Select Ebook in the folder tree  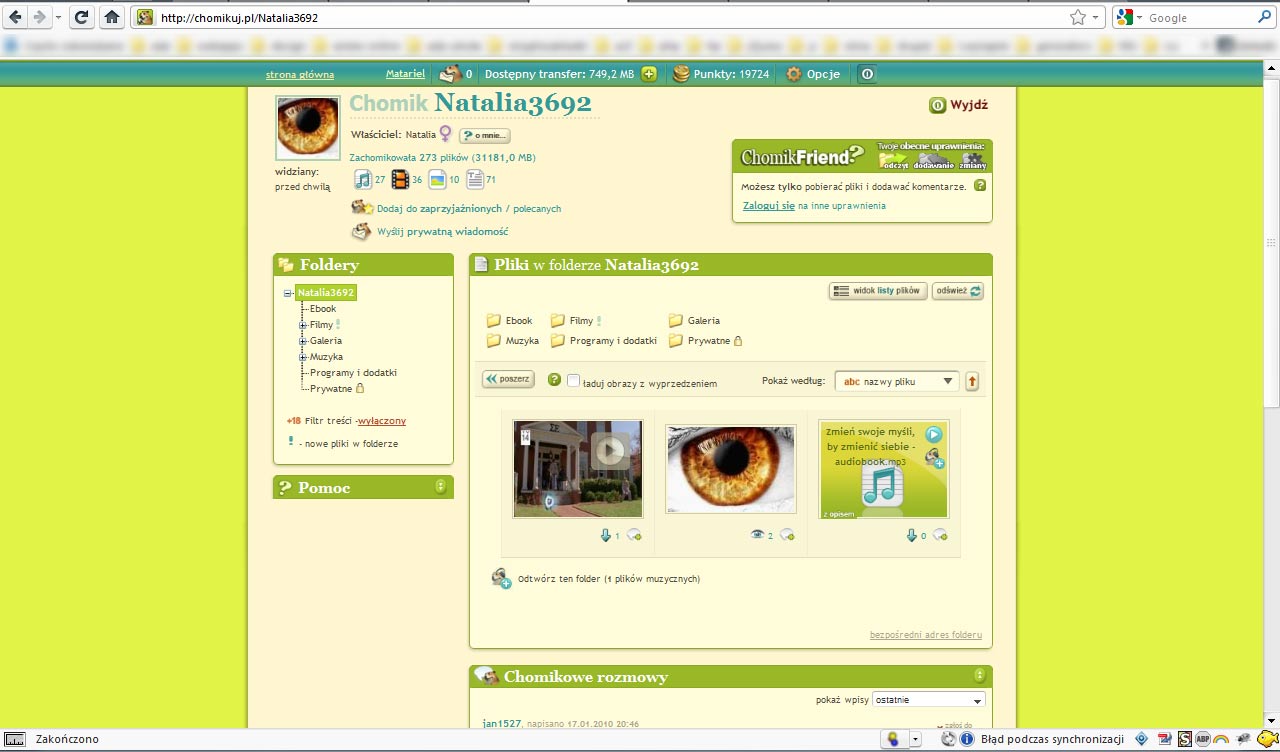coord(323,309)
